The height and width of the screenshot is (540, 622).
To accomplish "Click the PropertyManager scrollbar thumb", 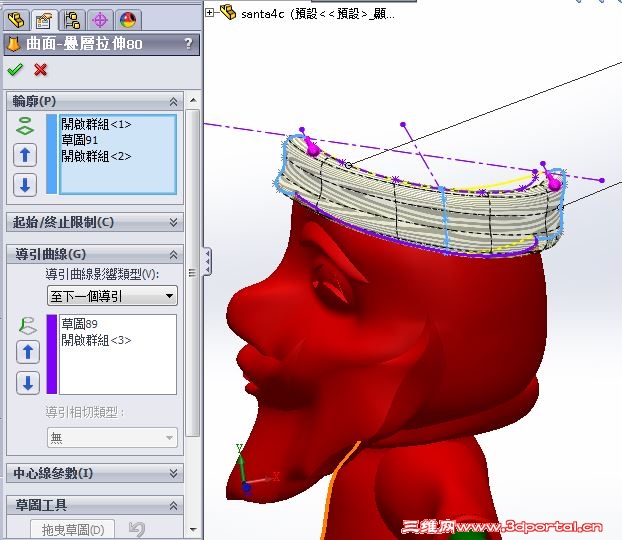I will (193, 273).
